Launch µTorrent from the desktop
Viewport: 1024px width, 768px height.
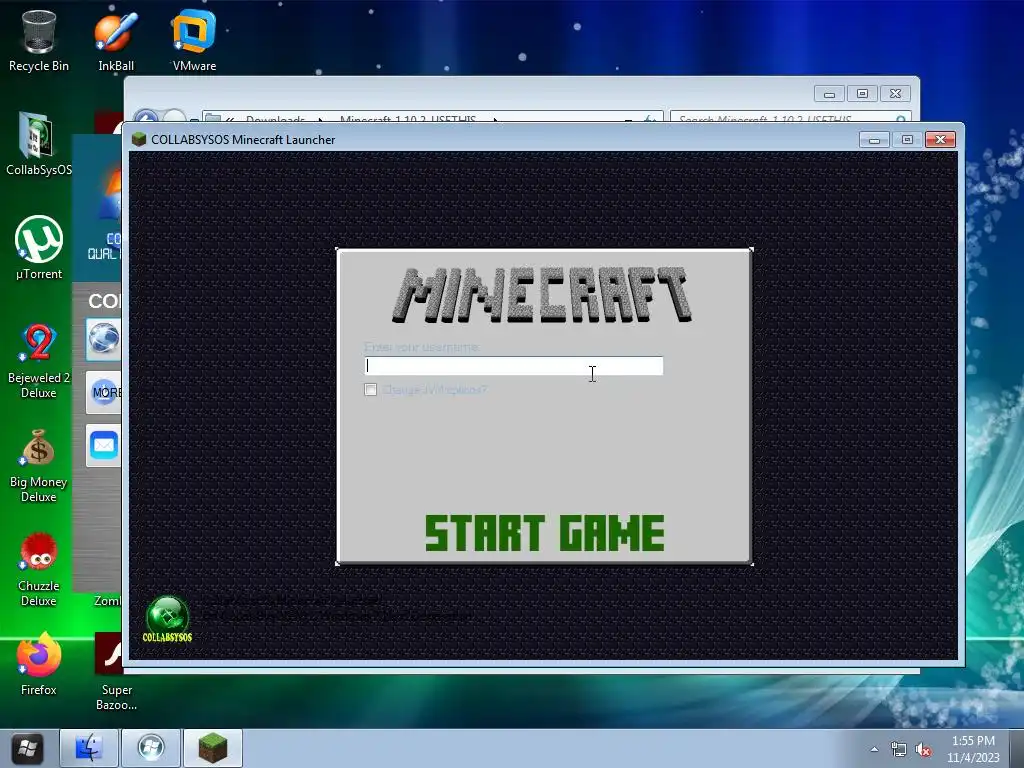[x=39, y=248]
